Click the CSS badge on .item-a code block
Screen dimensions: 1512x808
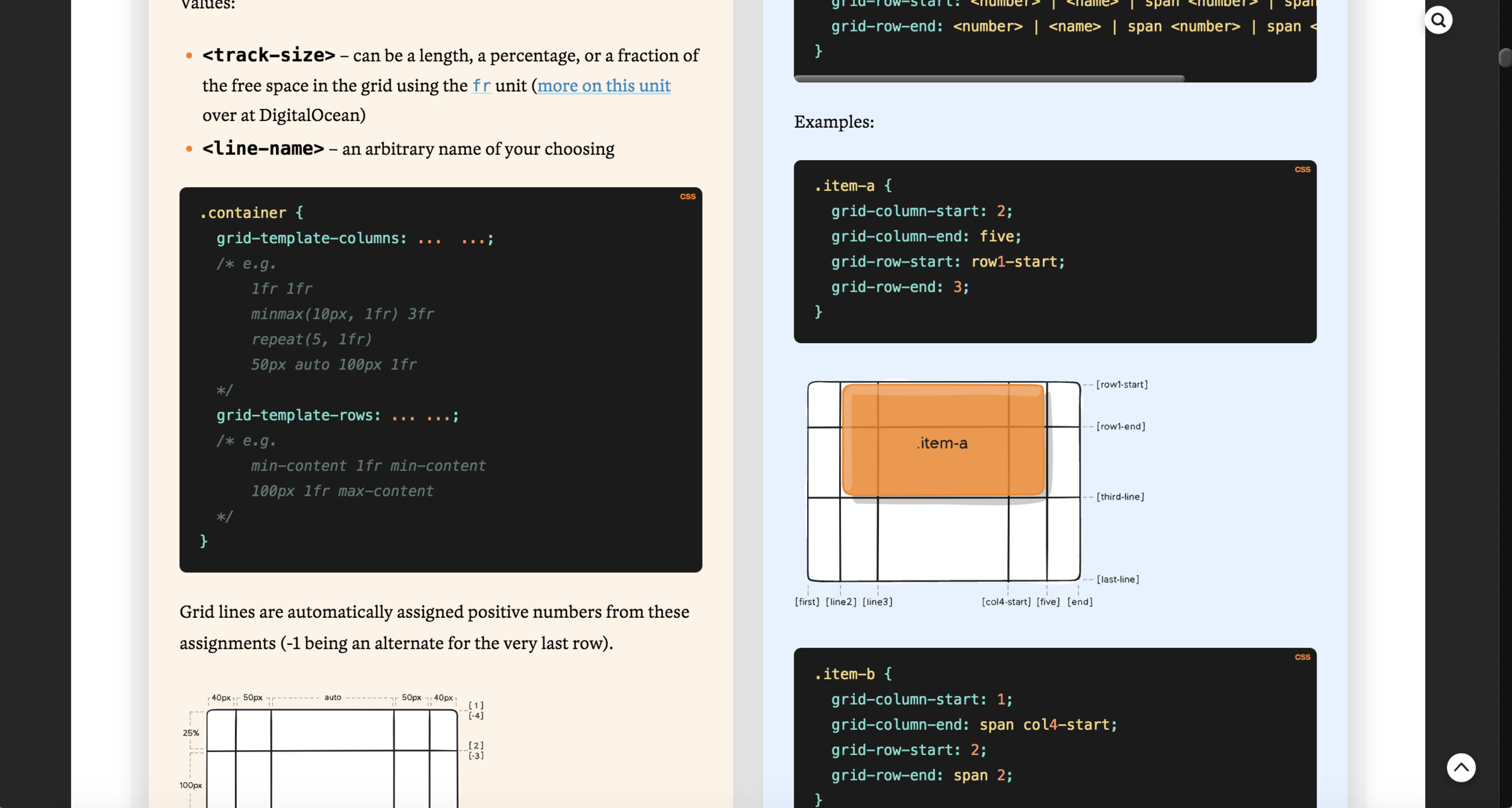pos(1302,169)
